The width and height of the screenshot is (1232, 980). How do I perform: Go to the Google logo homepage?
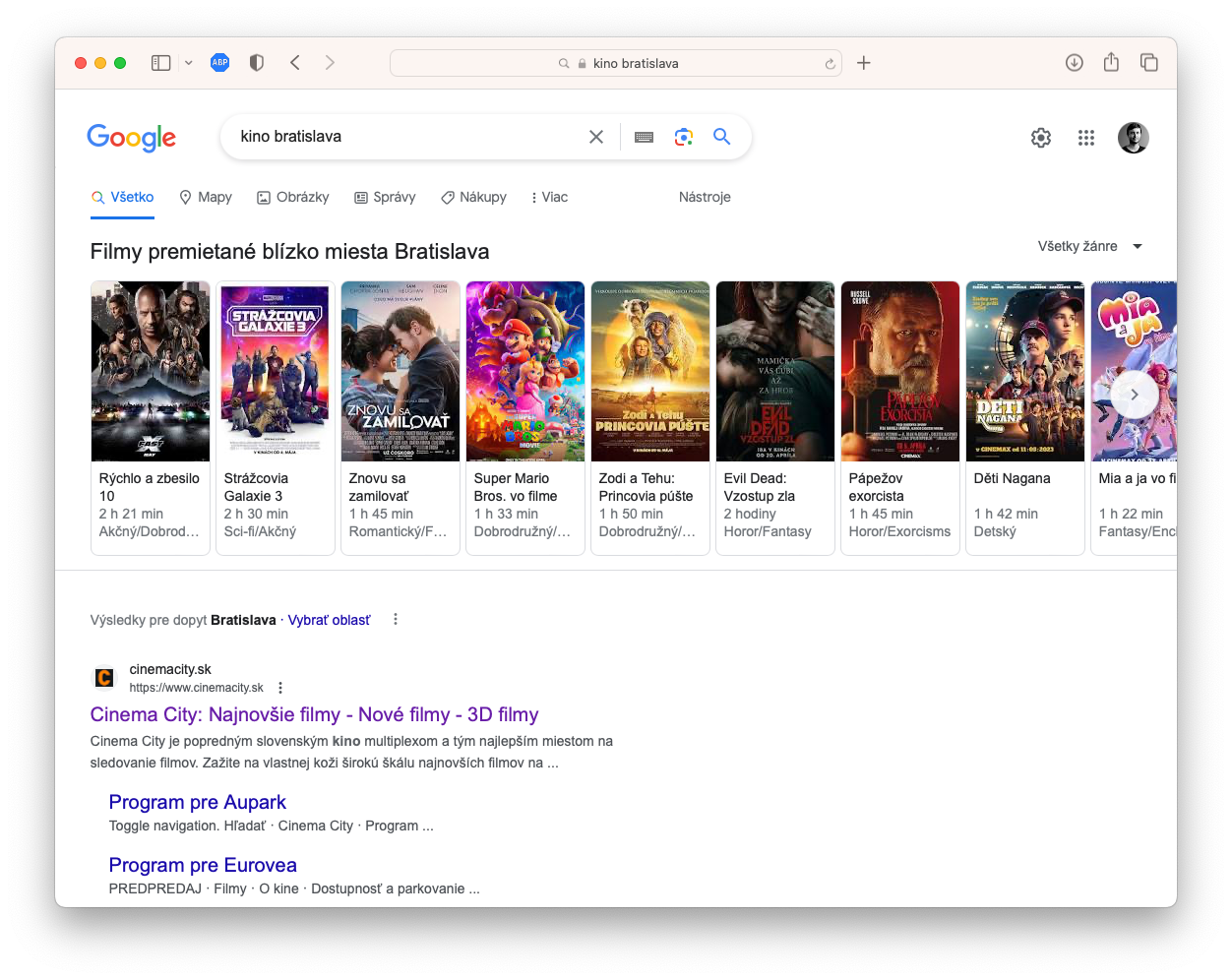[132, 138]
